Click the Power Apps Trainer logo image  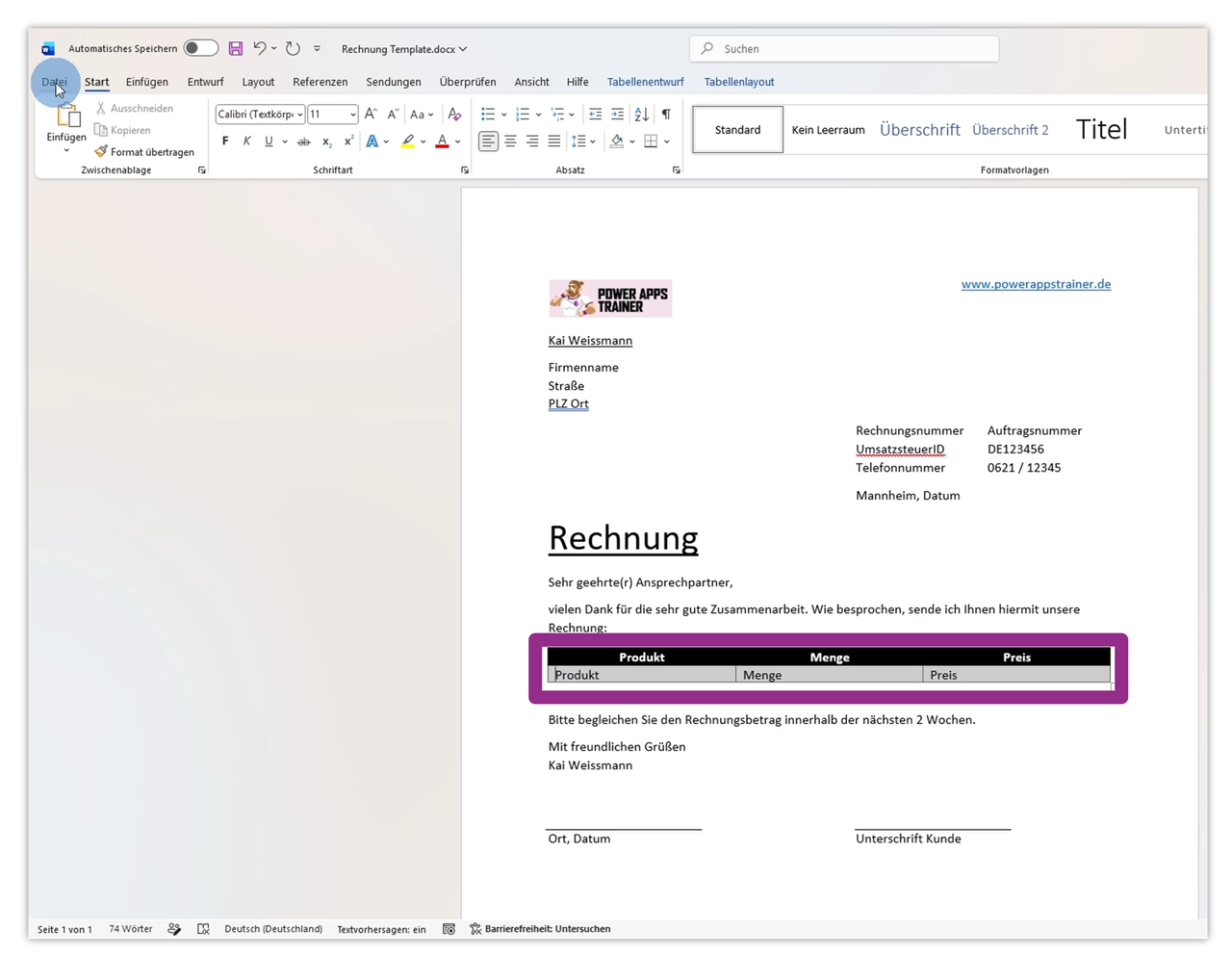(610, 298)
